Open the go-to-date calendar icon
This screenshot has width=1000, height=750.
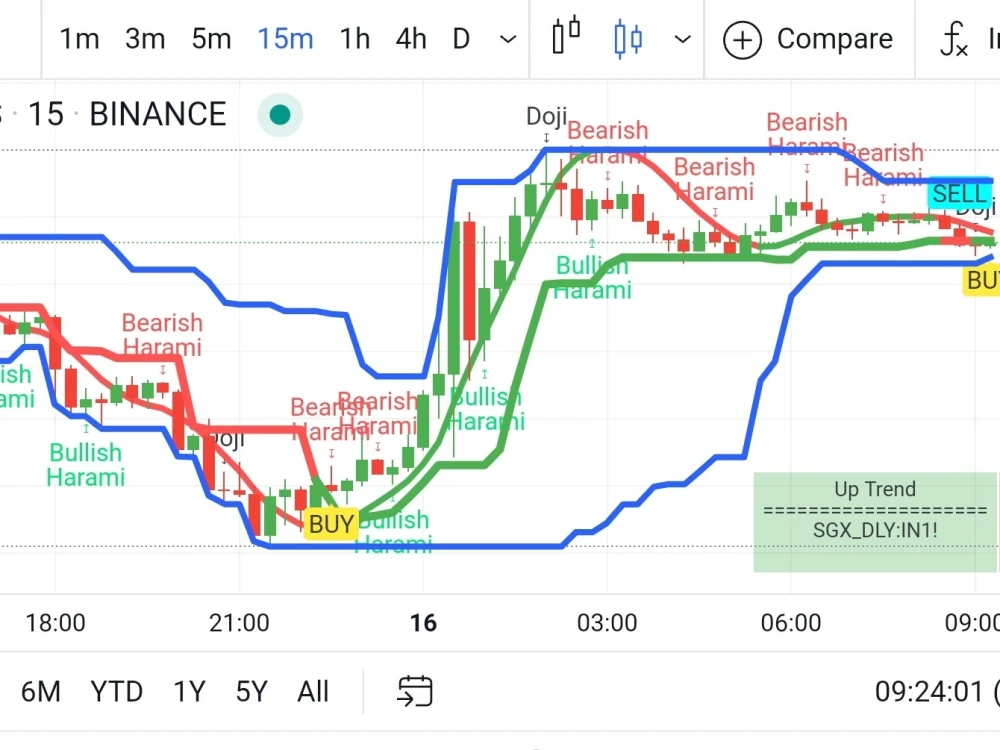[414, 691]
